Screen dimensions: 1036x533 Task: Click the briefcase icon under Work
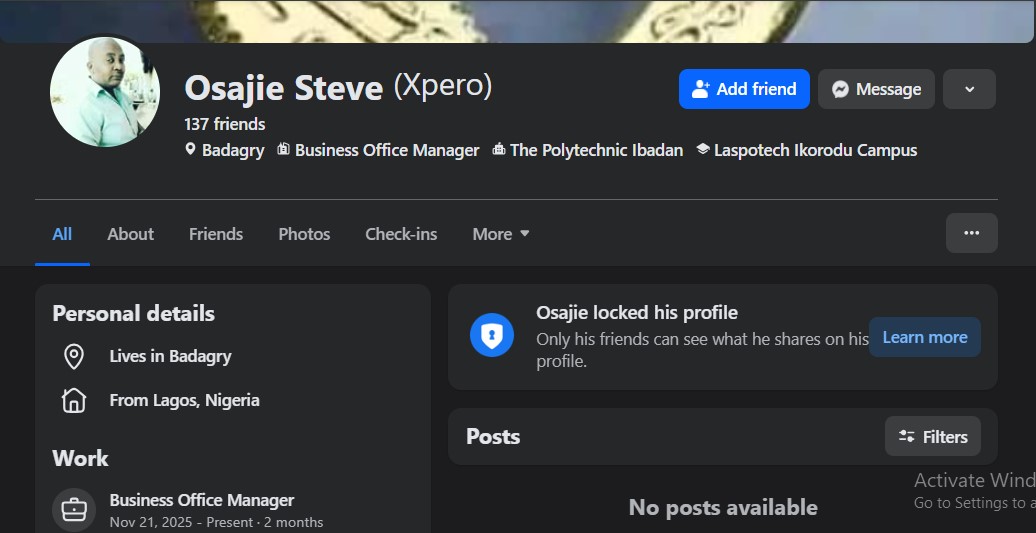tap(74, 509)
